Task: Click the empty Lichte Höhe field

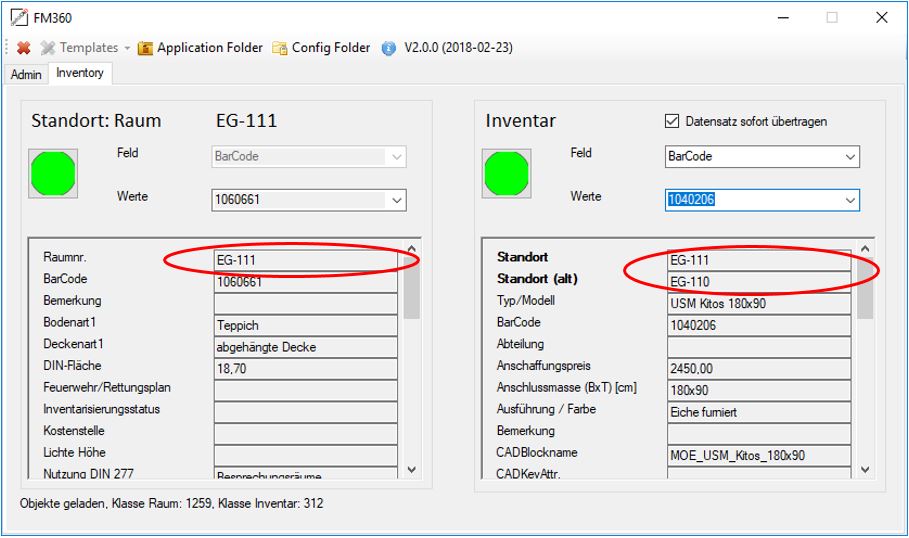Action: 306,456
